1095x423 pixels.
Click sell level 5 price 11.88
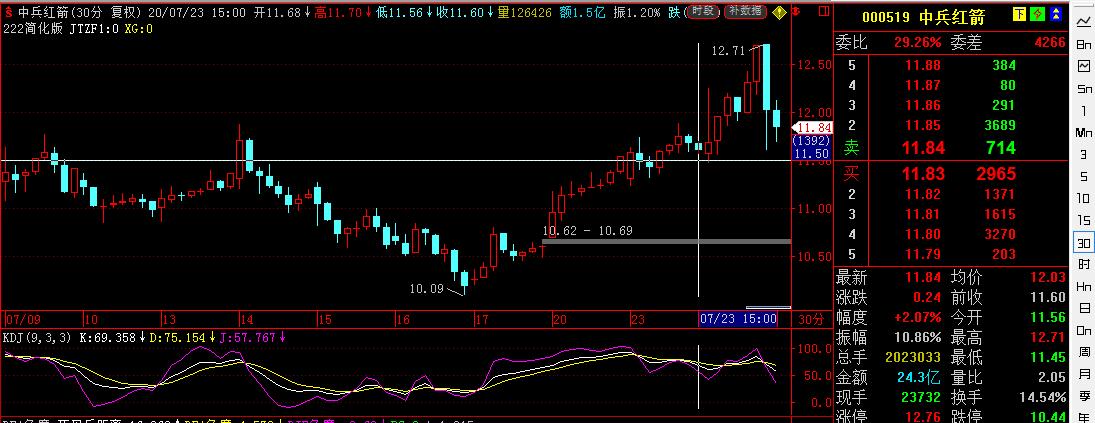[x=923, y=66]
